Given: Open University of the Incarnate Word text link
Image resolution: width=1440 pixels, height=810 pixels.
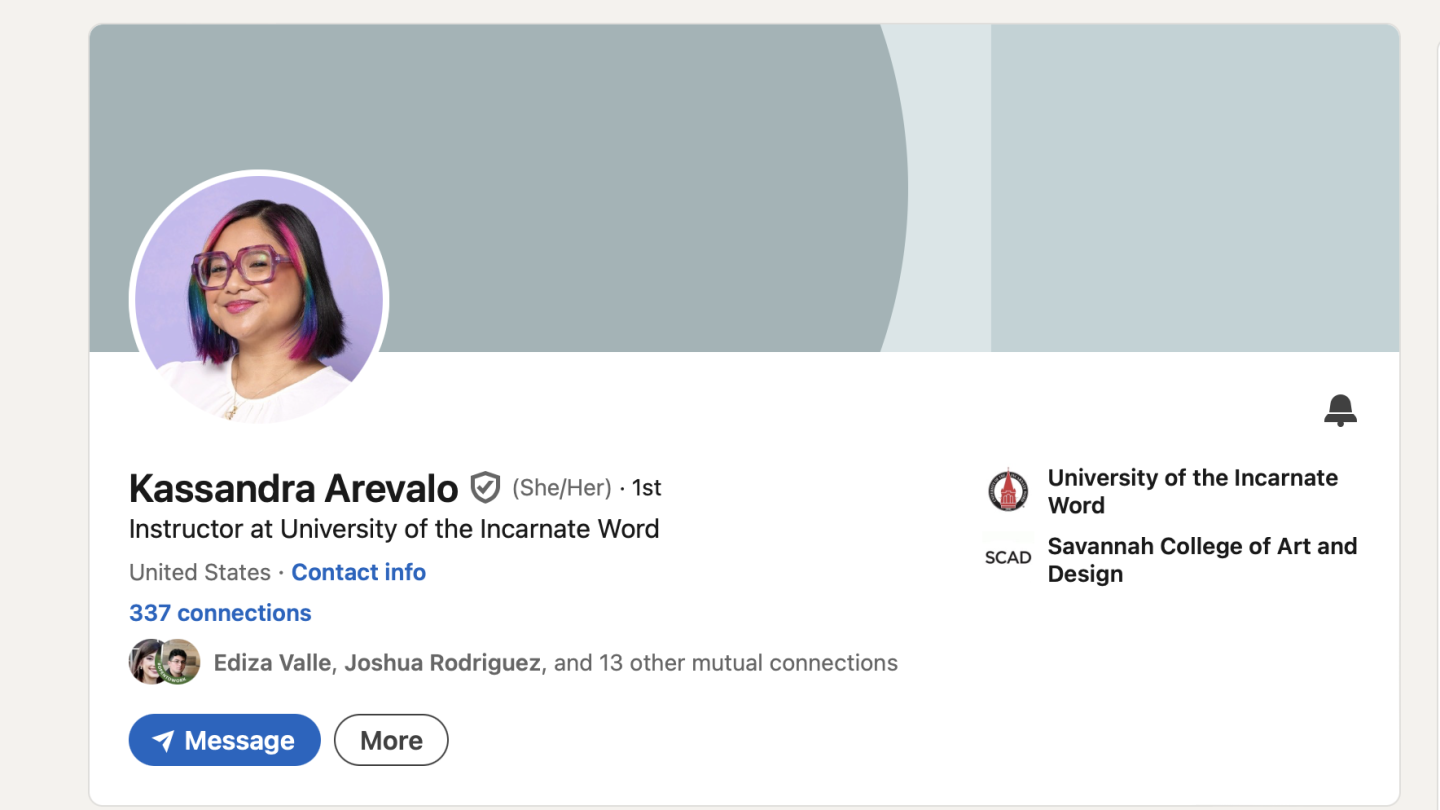Looking at the screenshot, I should [x=1193, y=491].
